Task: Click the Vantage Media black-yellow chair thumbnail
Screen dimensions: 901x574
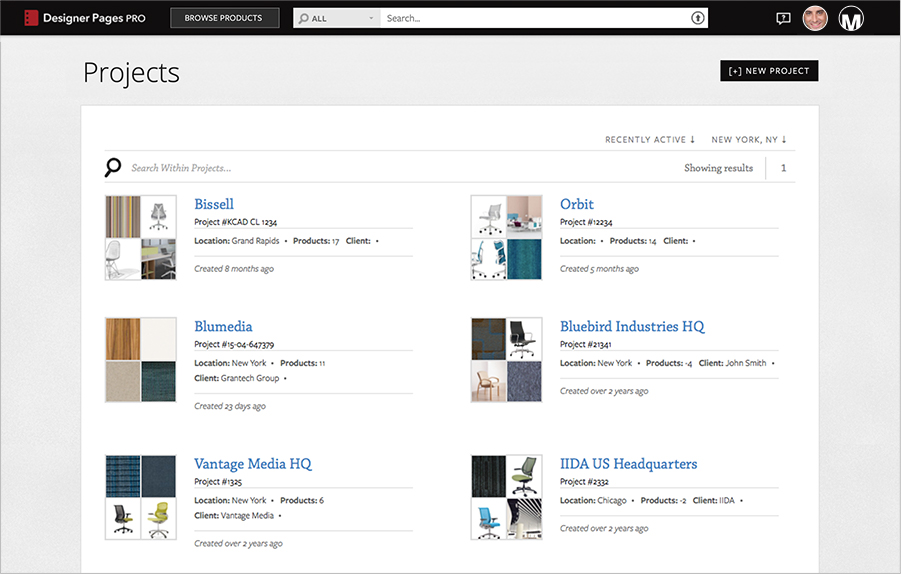Action: (x=123, y=519)
